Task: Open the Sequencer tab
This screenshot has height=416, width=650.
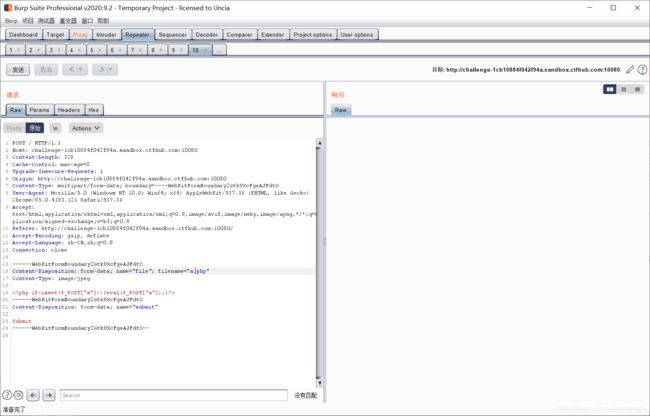Action: click(173, 35)
